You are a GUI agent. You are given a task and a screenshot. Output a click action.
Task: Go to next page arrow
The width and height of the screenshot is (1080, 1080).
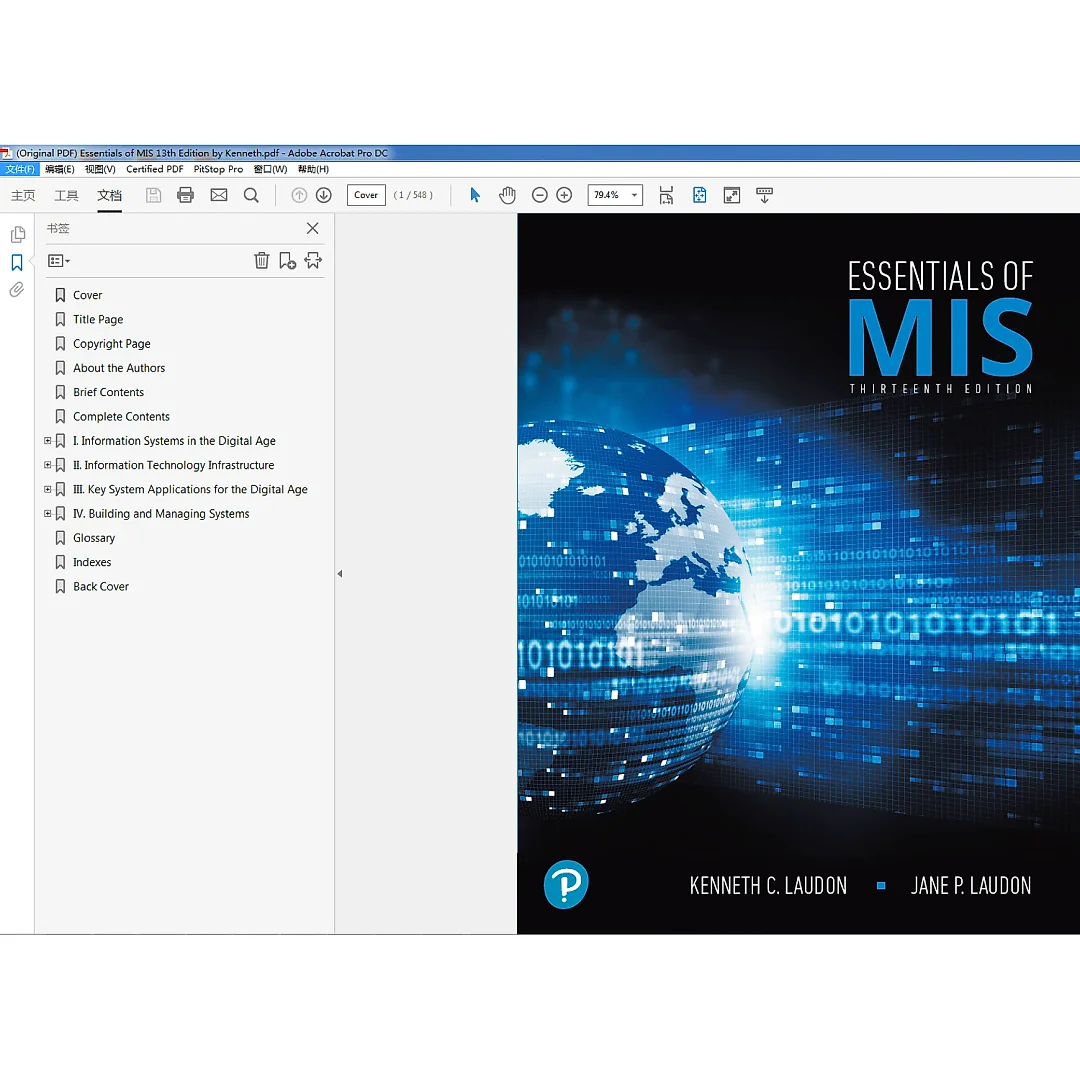pos(324,195)
